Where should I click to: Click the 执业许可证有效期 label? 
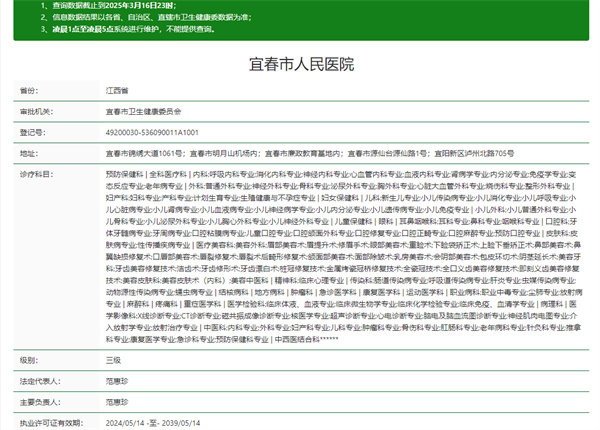tap(52, 423)
